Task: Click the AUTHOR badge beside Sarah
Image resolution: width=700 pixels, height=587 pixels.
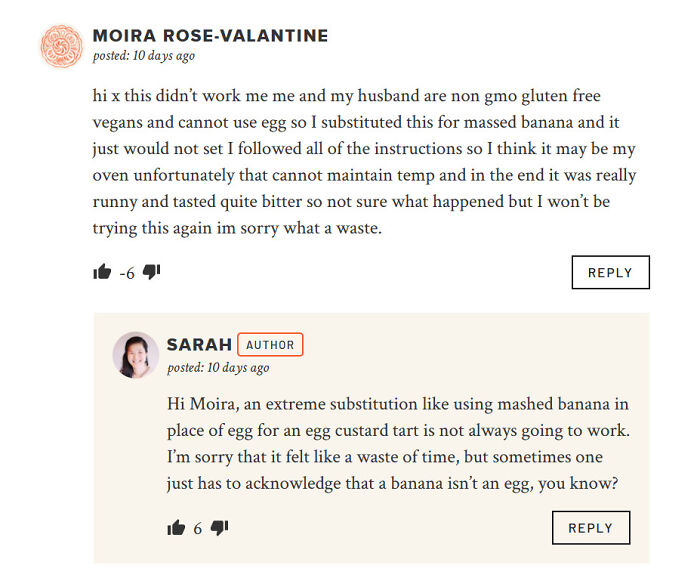Action: 270,345
